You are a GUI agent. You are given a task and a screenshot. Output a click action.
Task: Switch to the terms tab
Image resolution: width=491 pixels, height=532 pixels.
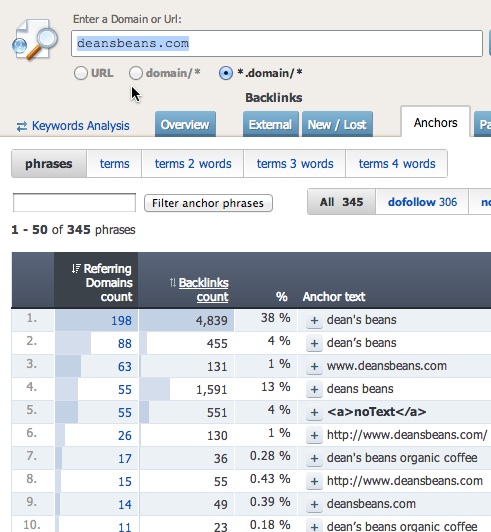click(x=114, y=164)
